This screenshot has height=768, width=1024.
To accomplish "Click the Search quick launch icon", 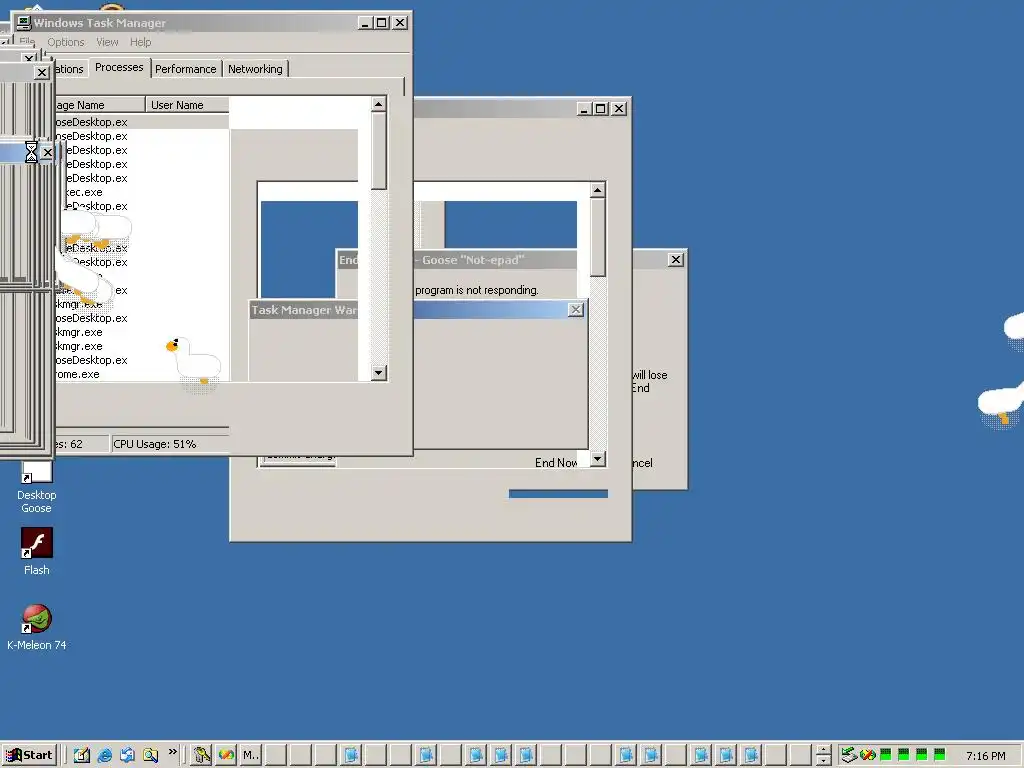I will point(150,755).
